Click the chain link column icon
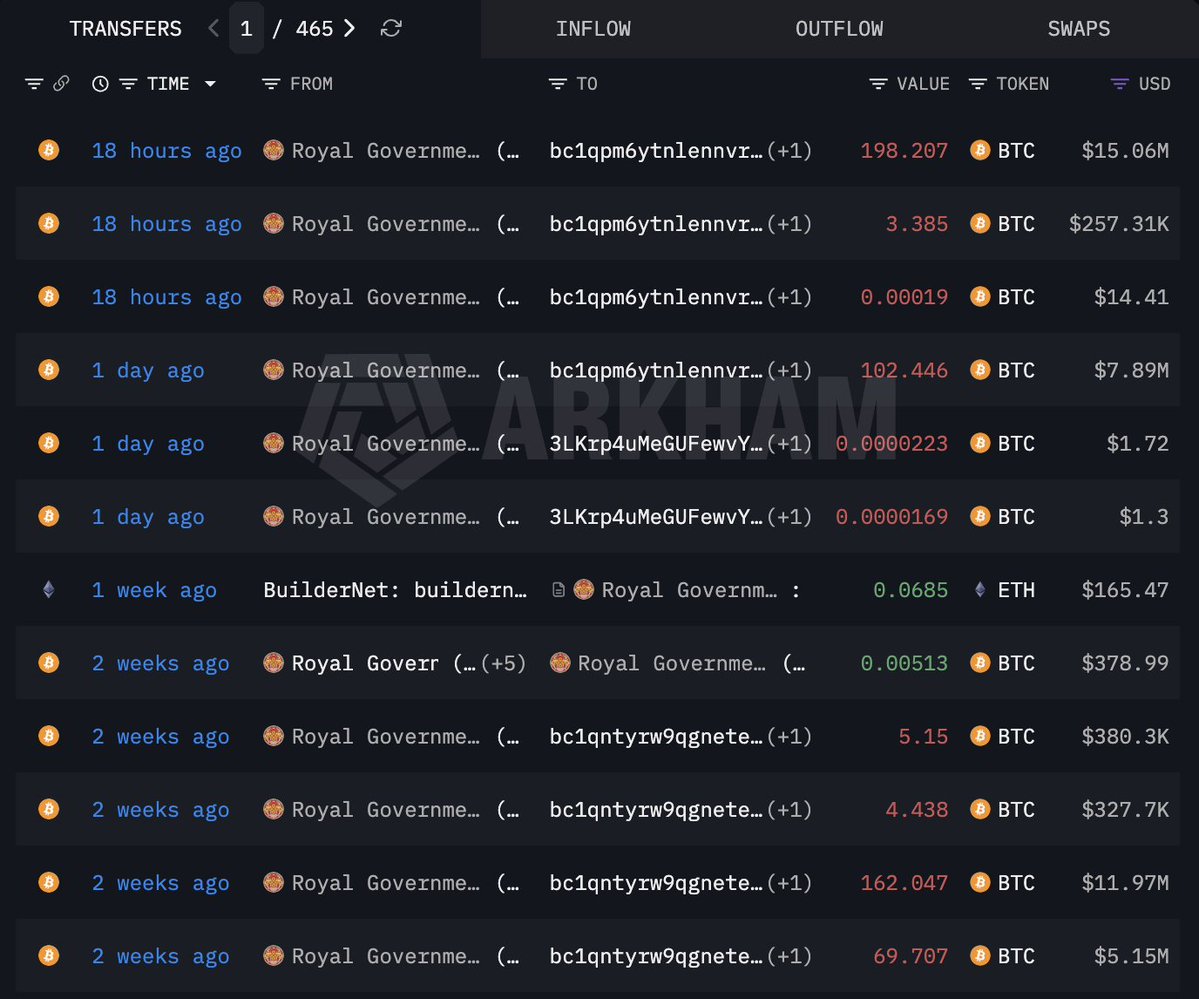1199x999 pixels. tap(61, 83)
